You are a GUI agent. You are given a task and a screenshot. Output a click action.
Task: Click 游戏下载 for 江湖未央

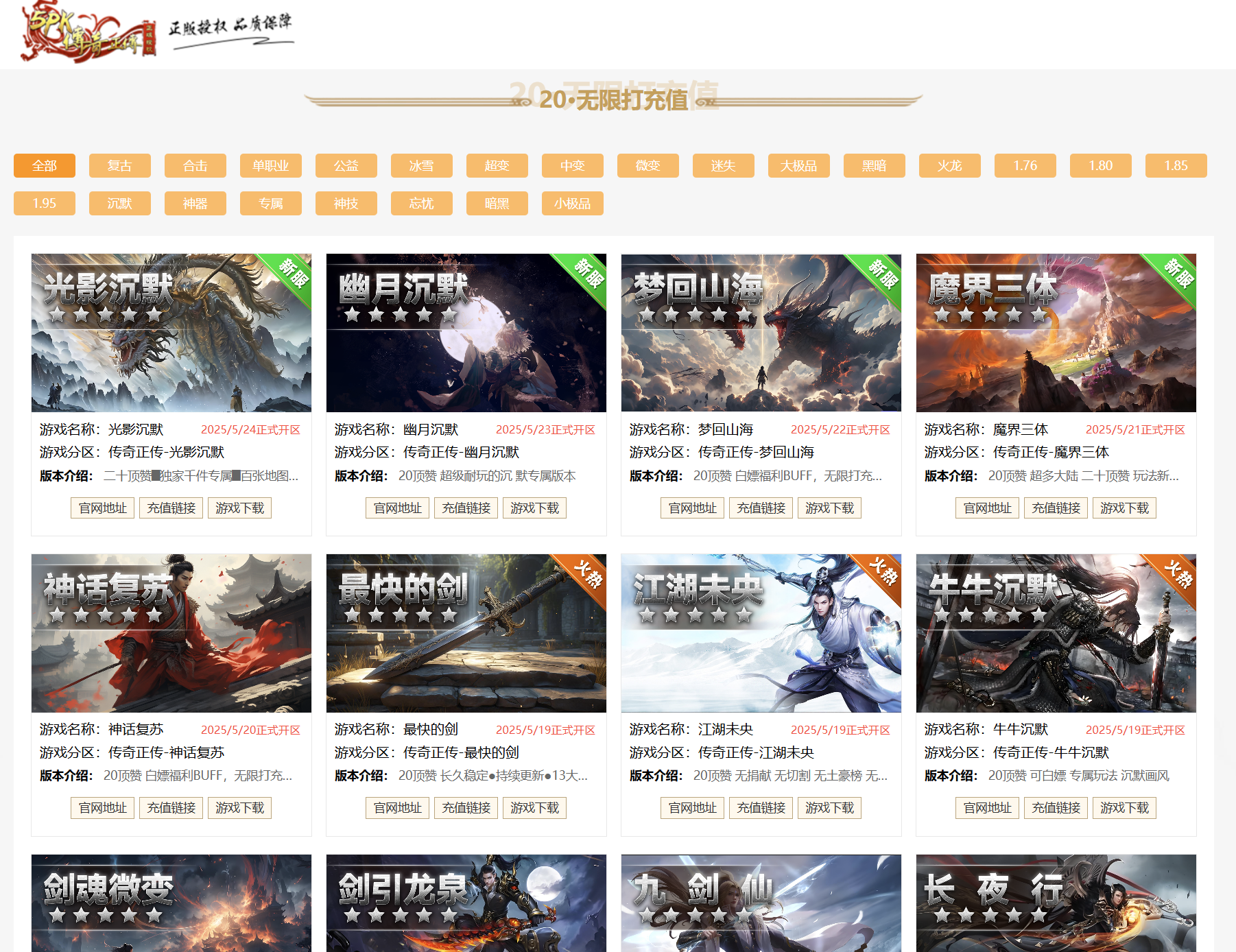point(830,808)
